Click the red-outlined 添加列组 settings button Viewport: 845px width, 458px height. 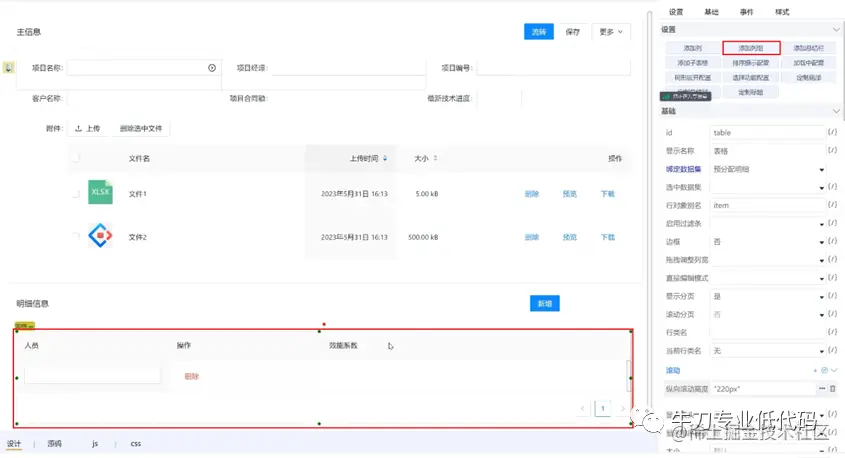click(751, 48)
